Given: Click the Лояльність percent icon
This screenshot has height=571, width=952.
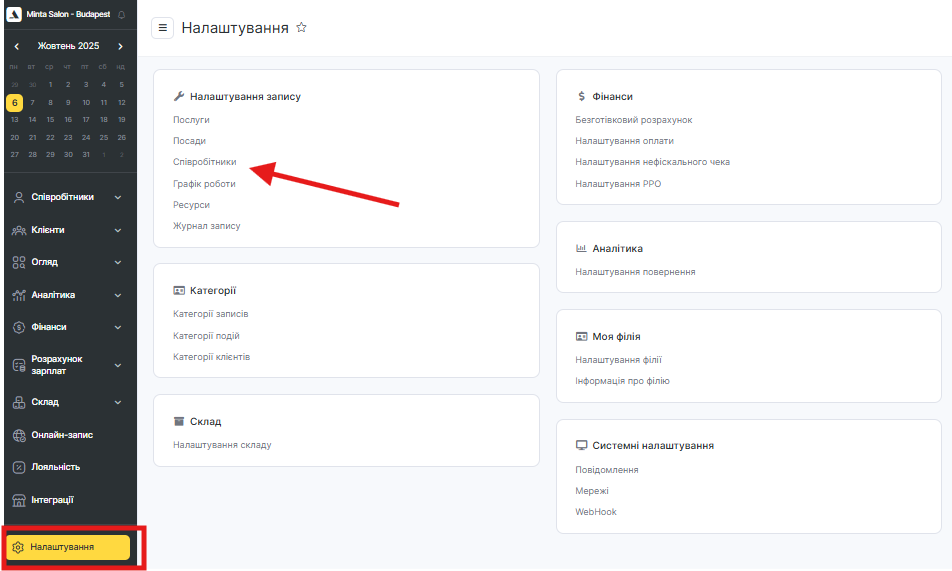Looking at the screenshot, I should pyautogui.click(x=19, y=467).
